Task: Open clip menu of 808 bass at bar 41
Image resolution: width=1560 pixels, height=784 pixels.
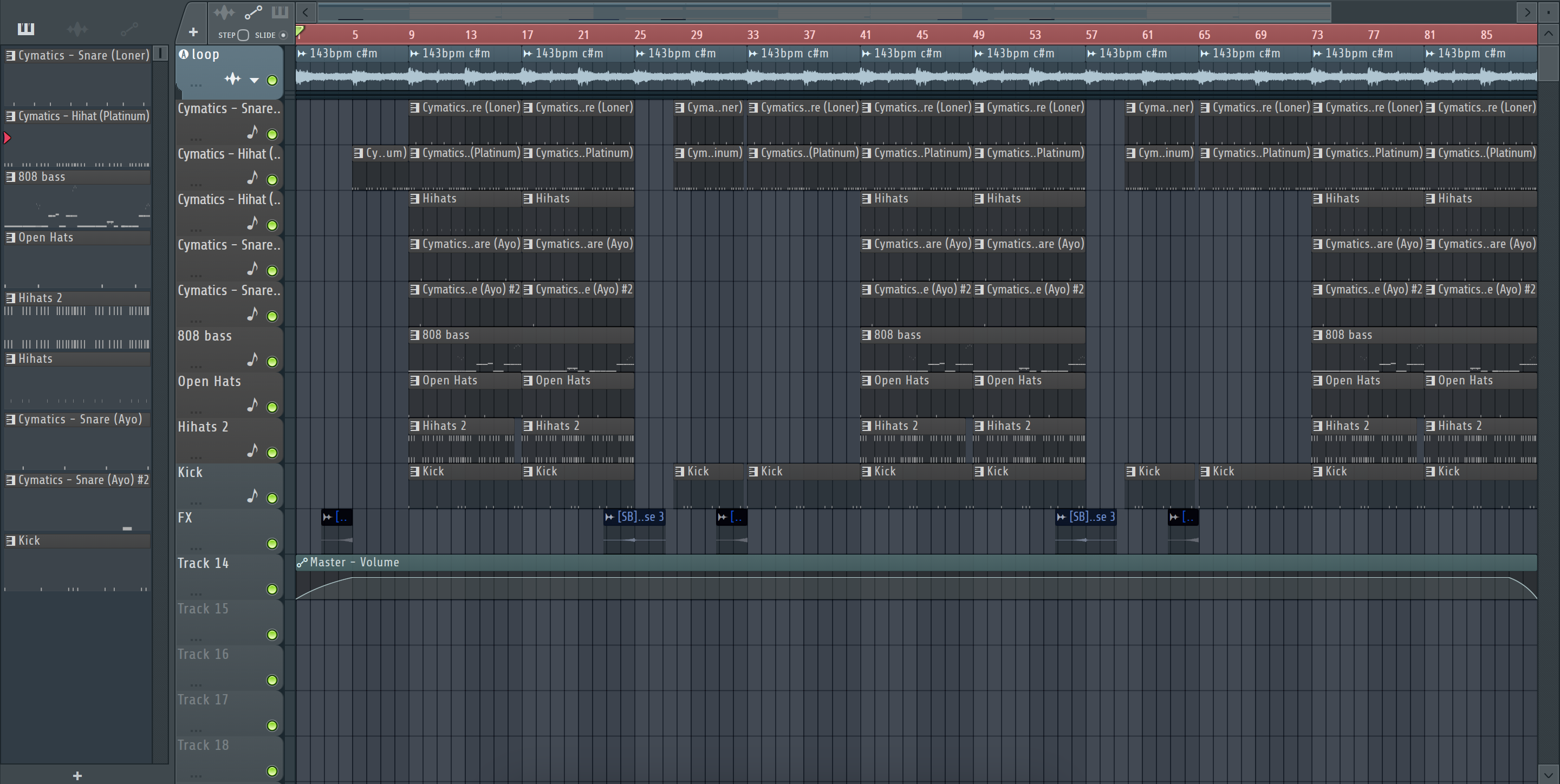Action: click(x=867, y=335)
